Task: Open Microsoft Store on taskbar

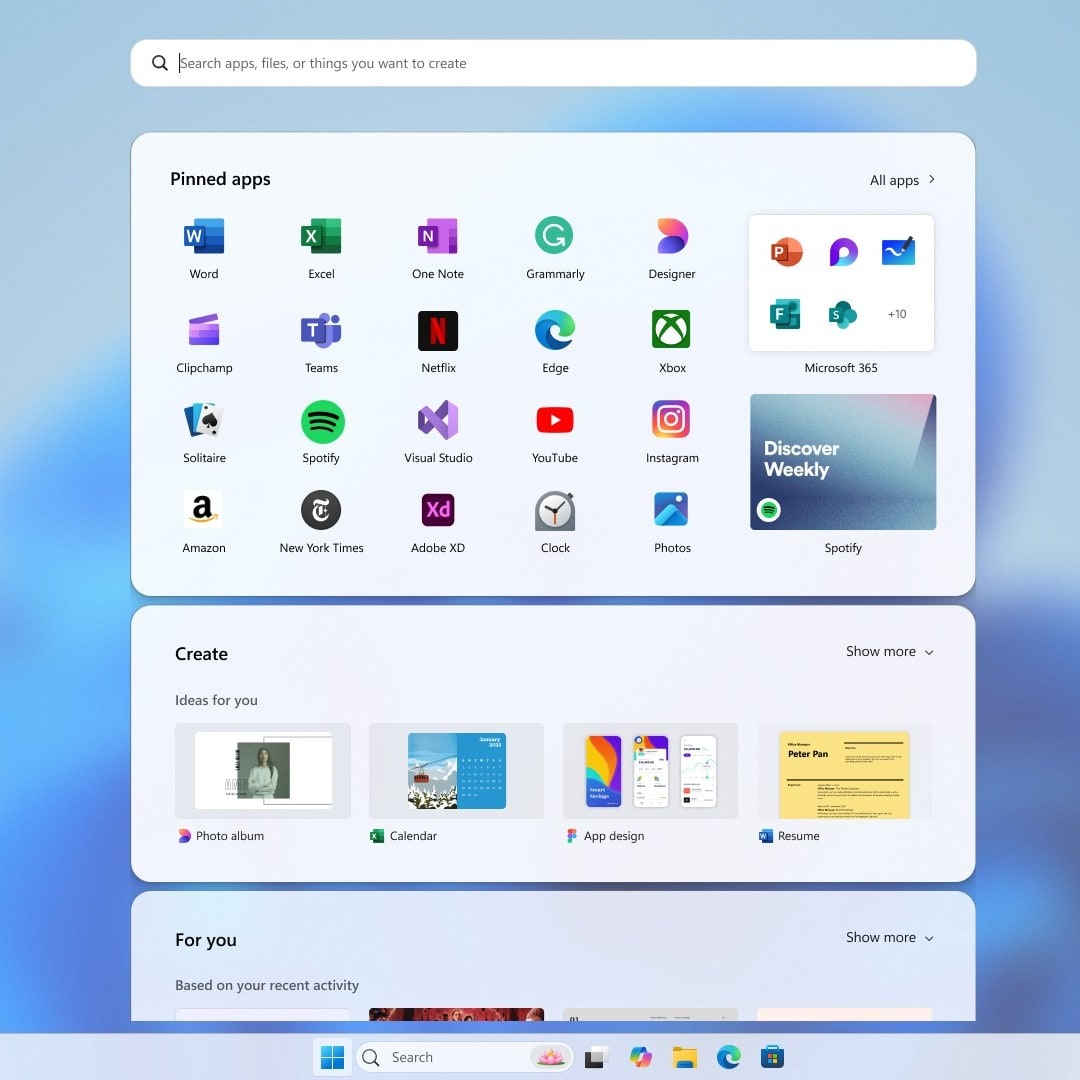Action: point(772,1057)
